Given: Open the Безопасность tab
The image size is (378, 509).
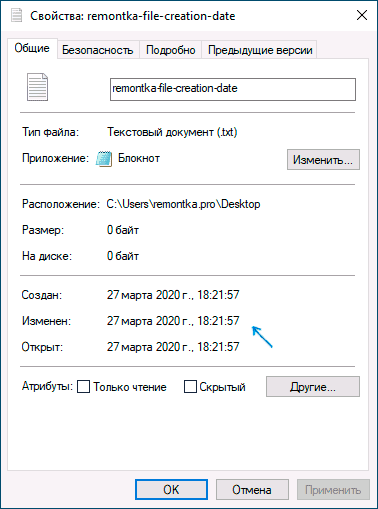Looking at the screenshot, I should click(98, 50).
